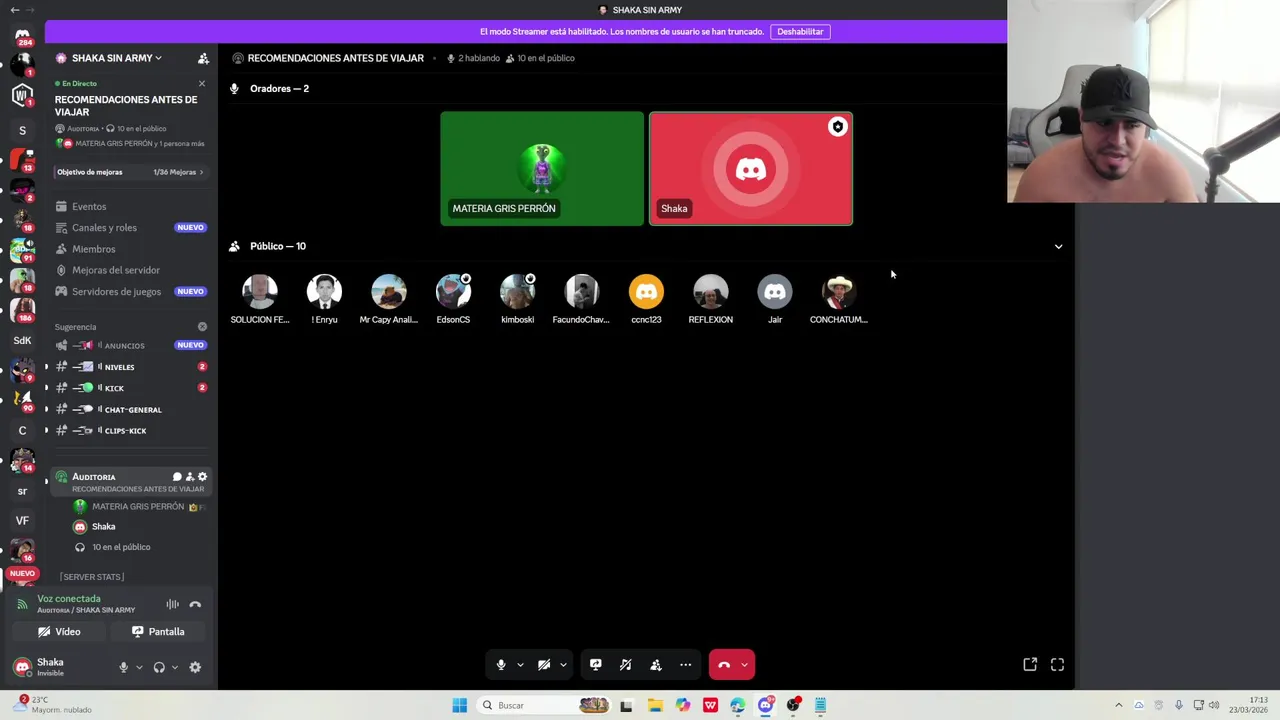
Task: Select MATERIA GRIS PERRÓN speaker tile
Action: click(542, 168)
